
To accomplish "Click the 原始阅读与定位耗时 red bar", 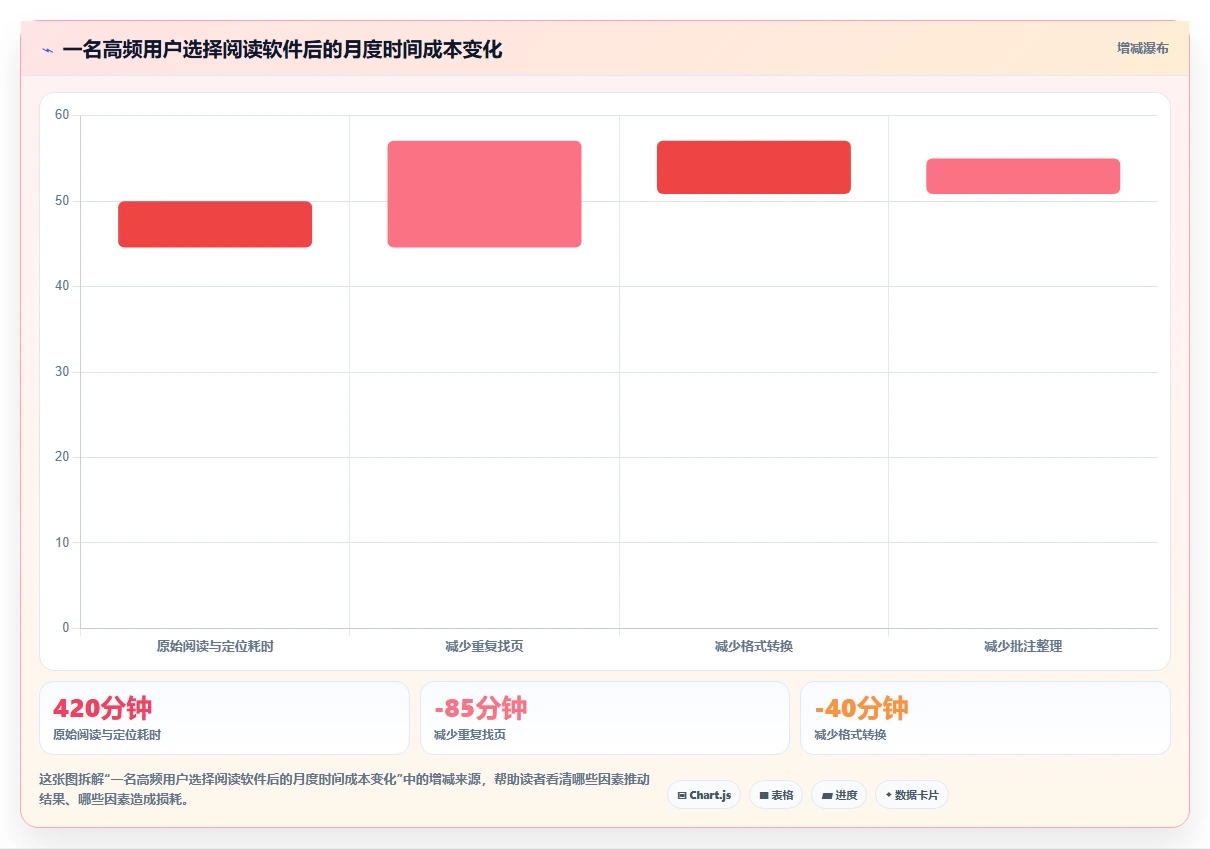I will click(215, 224).
